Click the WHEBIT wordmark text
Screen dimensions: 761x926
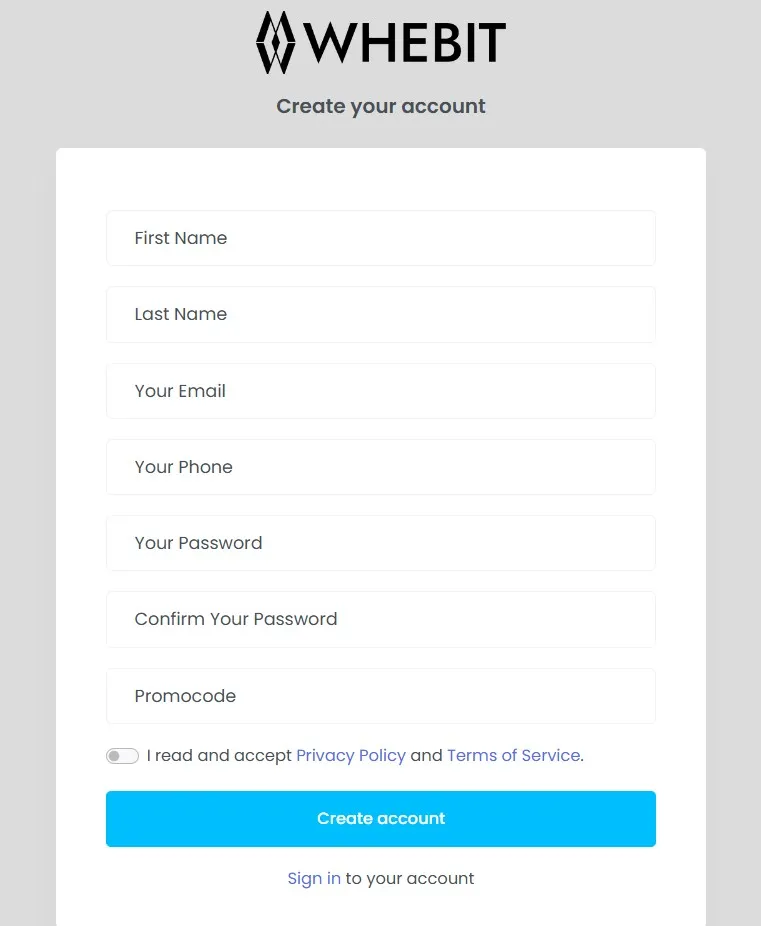[x=404, y=43]
